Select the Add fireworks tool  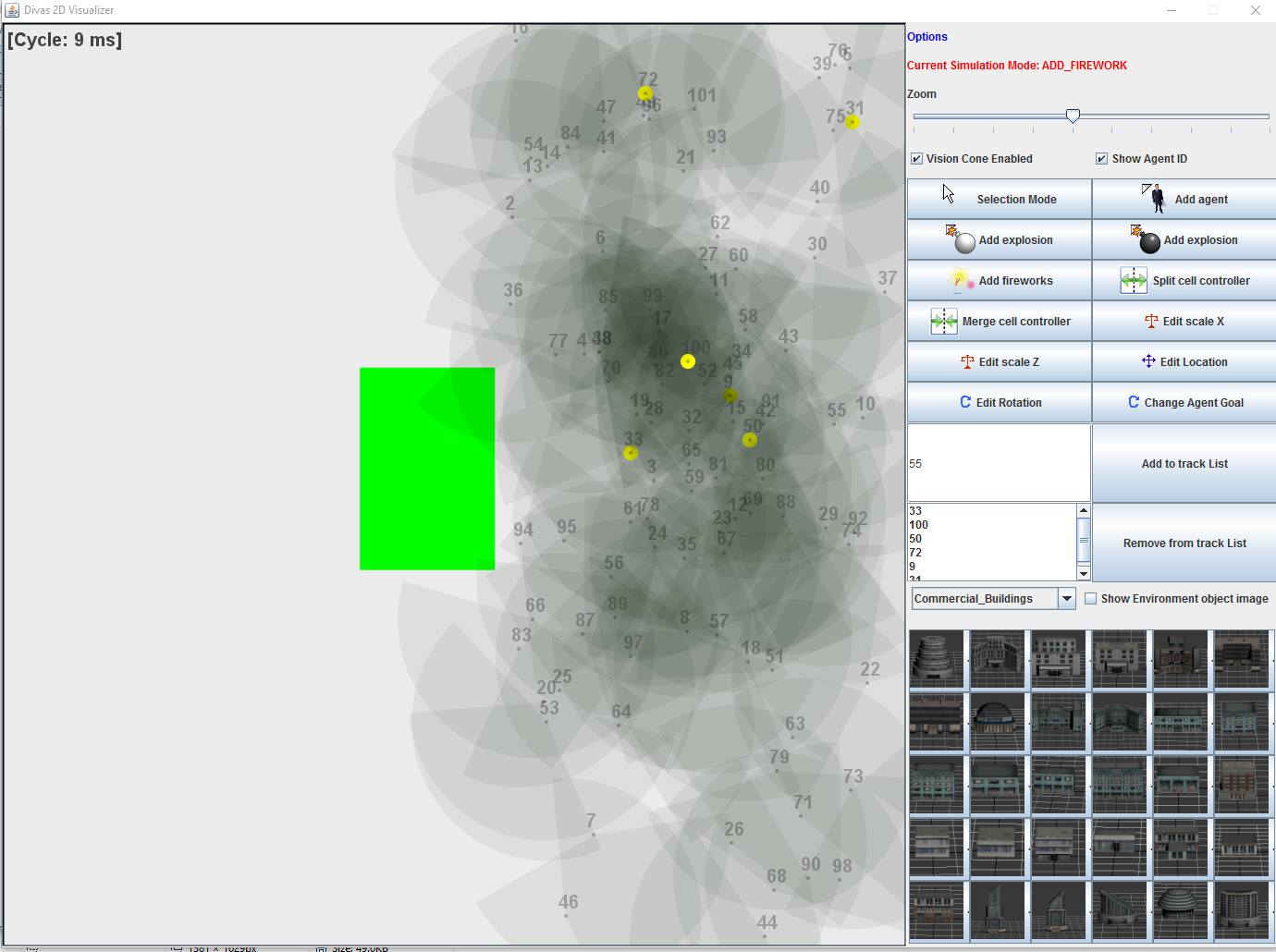999,280
